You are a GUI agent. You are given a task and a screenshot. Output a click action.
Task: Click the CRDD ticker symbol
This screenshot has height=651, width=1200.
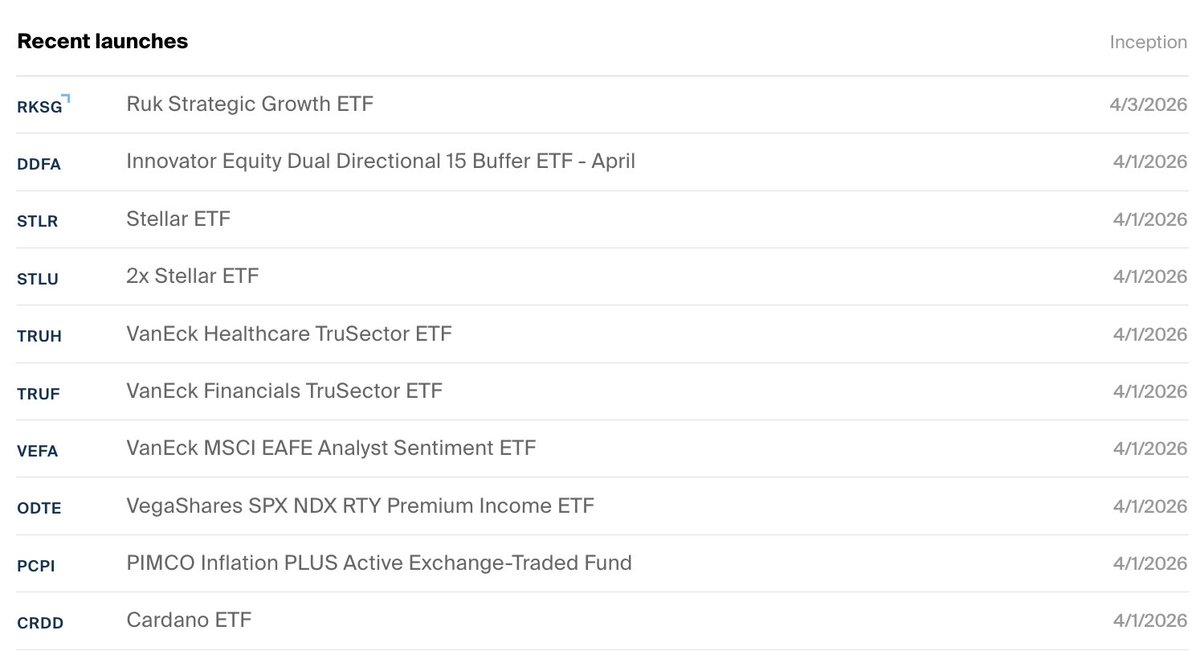(x=40, y=623)
